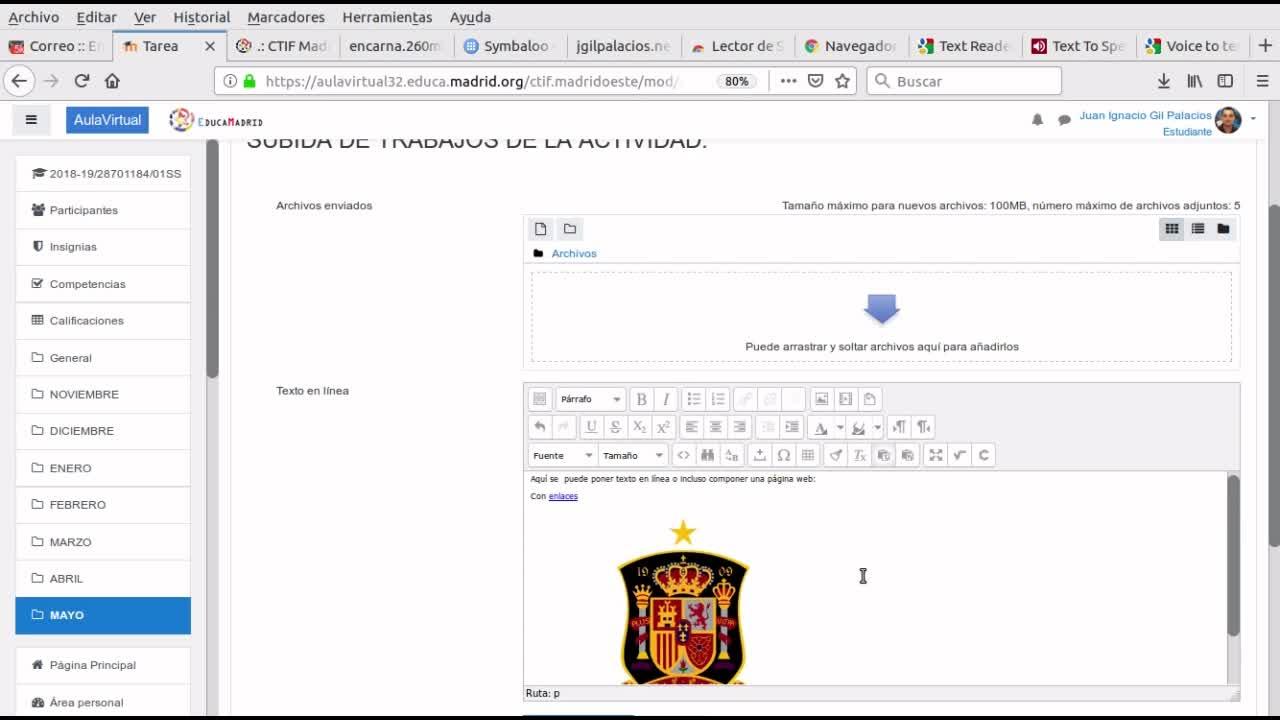Screen dimensions: 1280x720
Task: Switch to the Symbaloo tab
Action: pos(510,46)
